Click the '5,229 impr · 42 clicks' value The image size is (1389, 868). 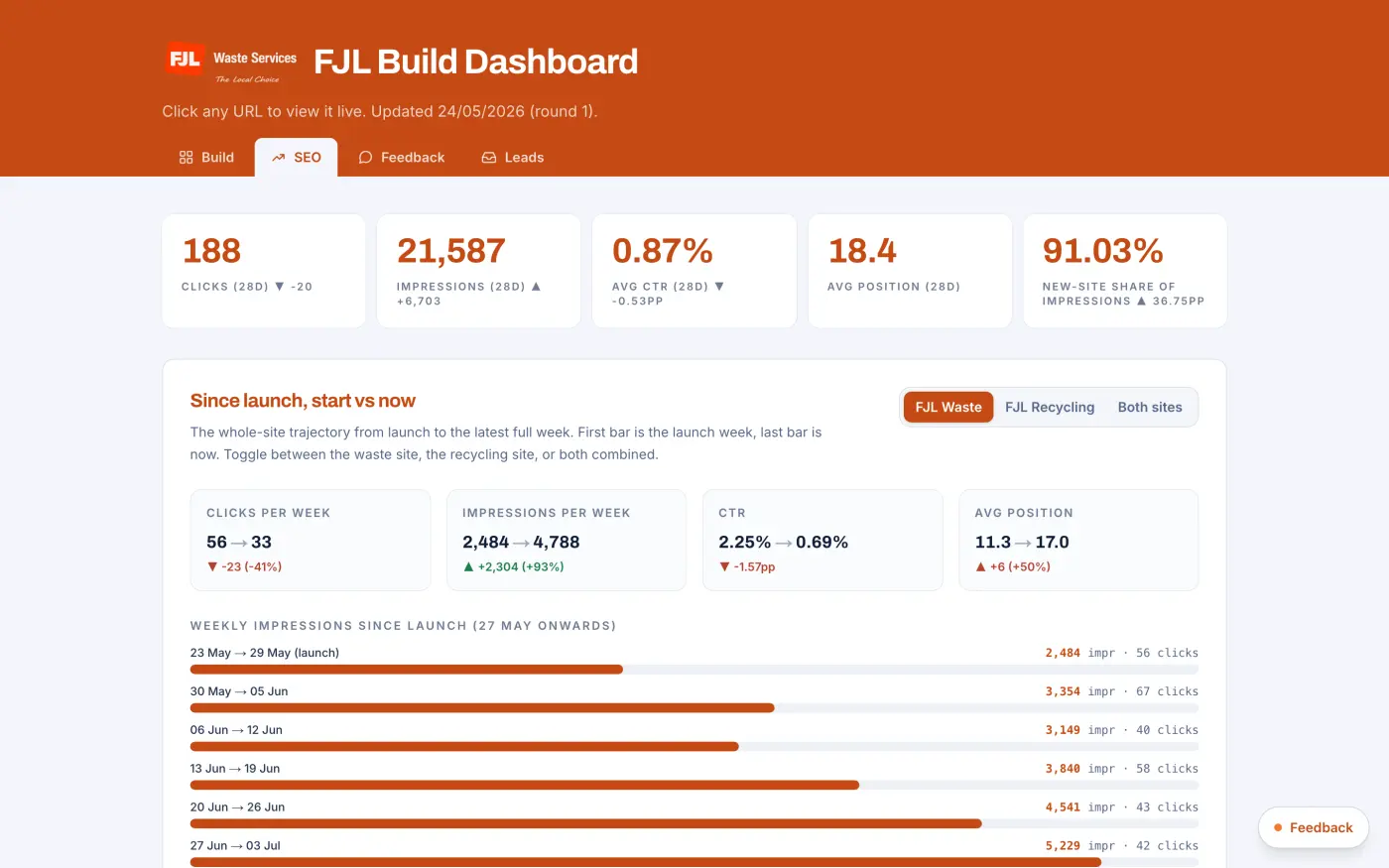[1121, 846]
